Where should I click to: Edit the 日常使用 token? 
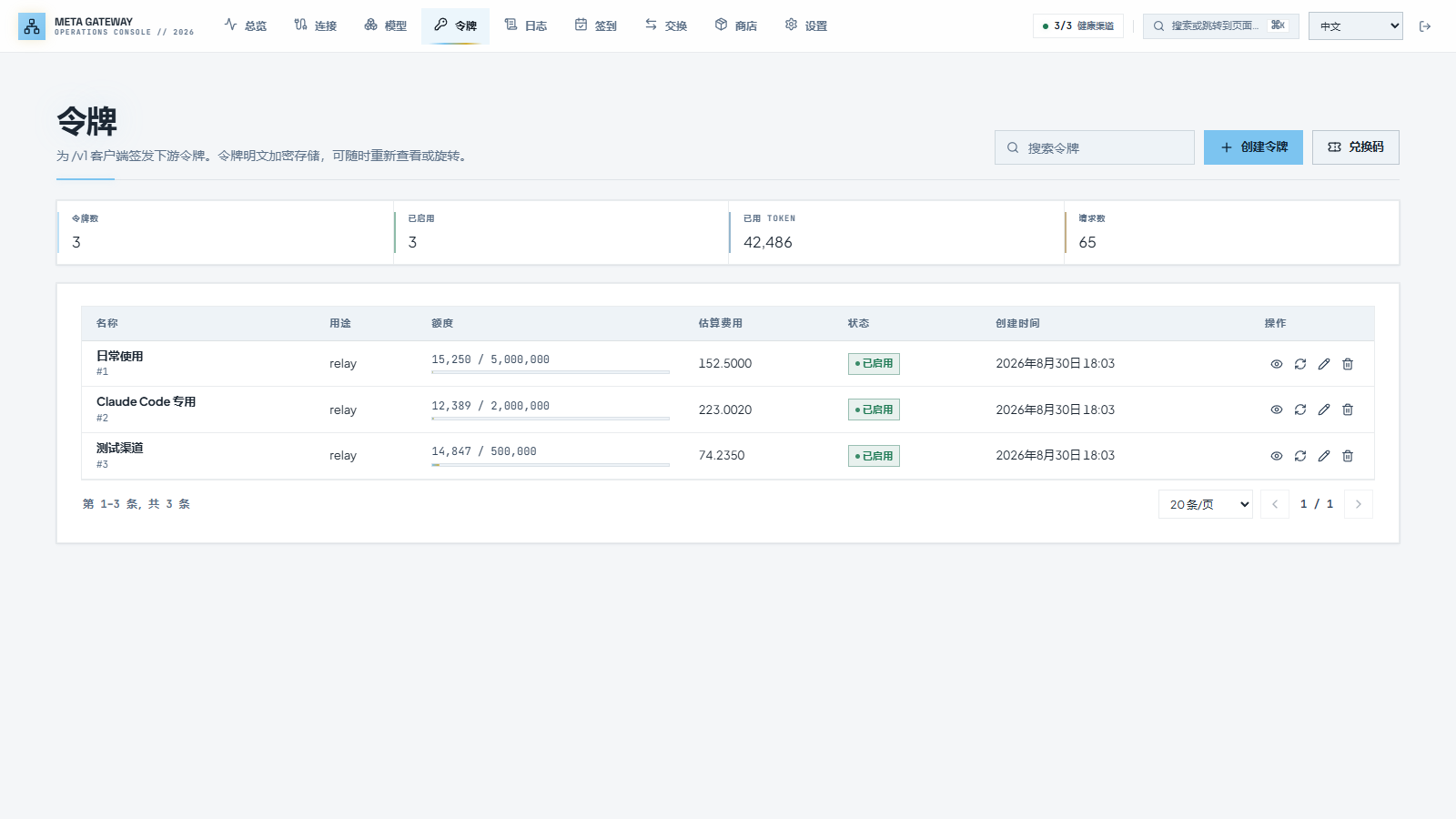[x=1324, y=364]
